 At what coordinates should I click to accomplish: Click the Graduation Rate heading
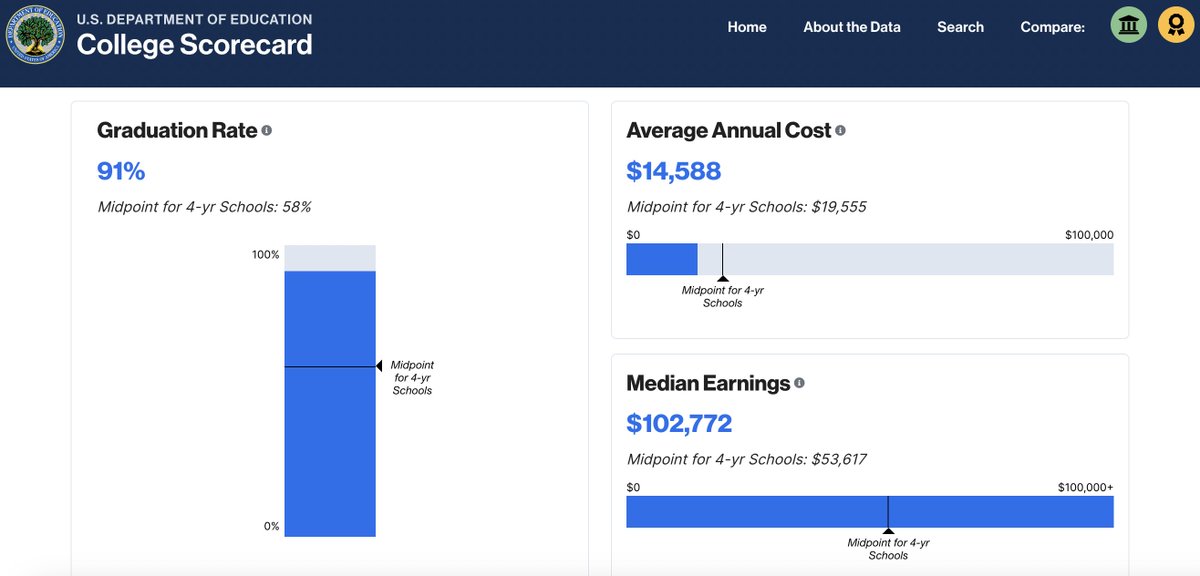[x=177, y=131]
